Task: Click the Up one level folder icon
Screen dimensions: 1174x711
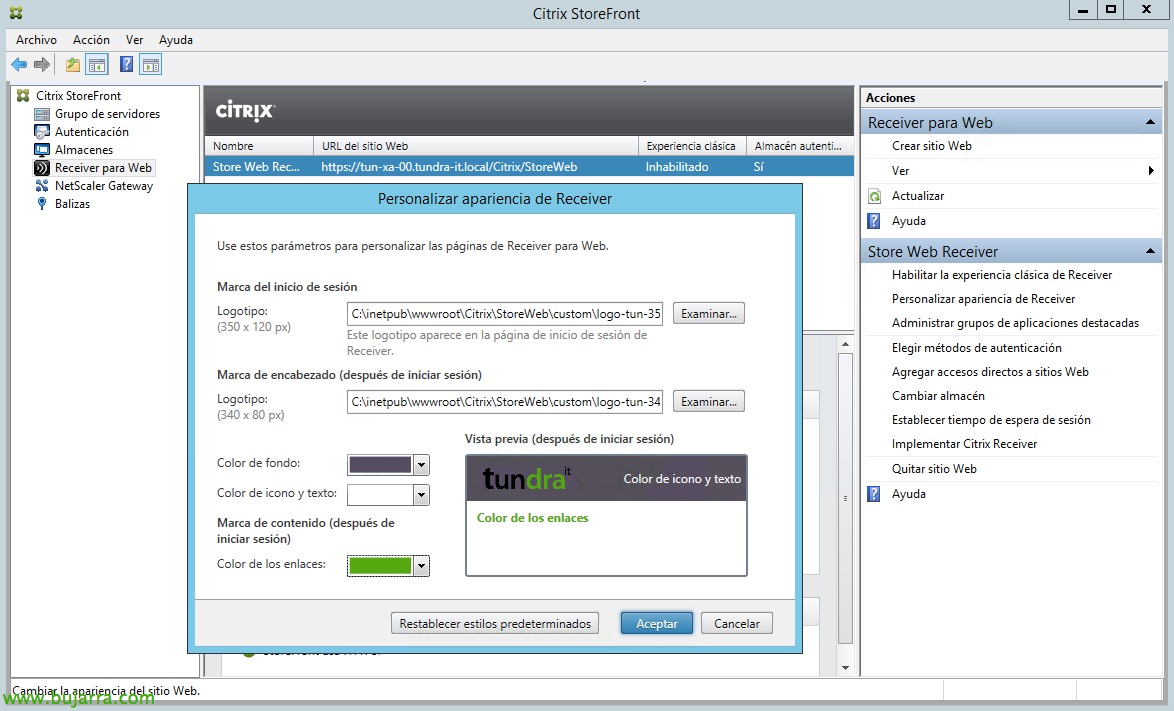Action: coord(73,65)
